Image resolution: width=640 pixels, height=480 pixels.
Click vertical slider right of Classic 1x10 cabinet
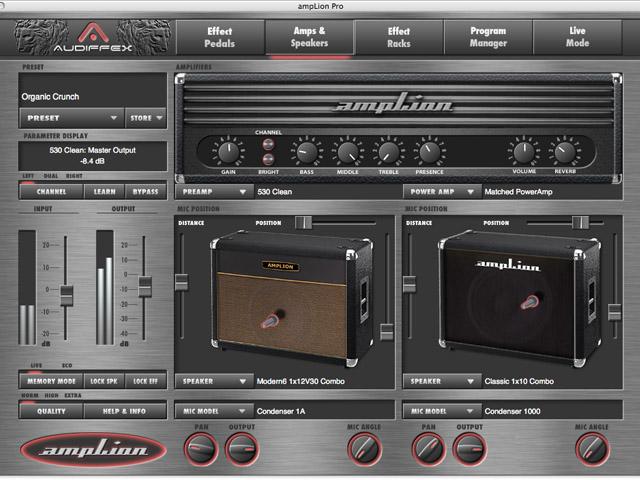(x=614, y=312)
